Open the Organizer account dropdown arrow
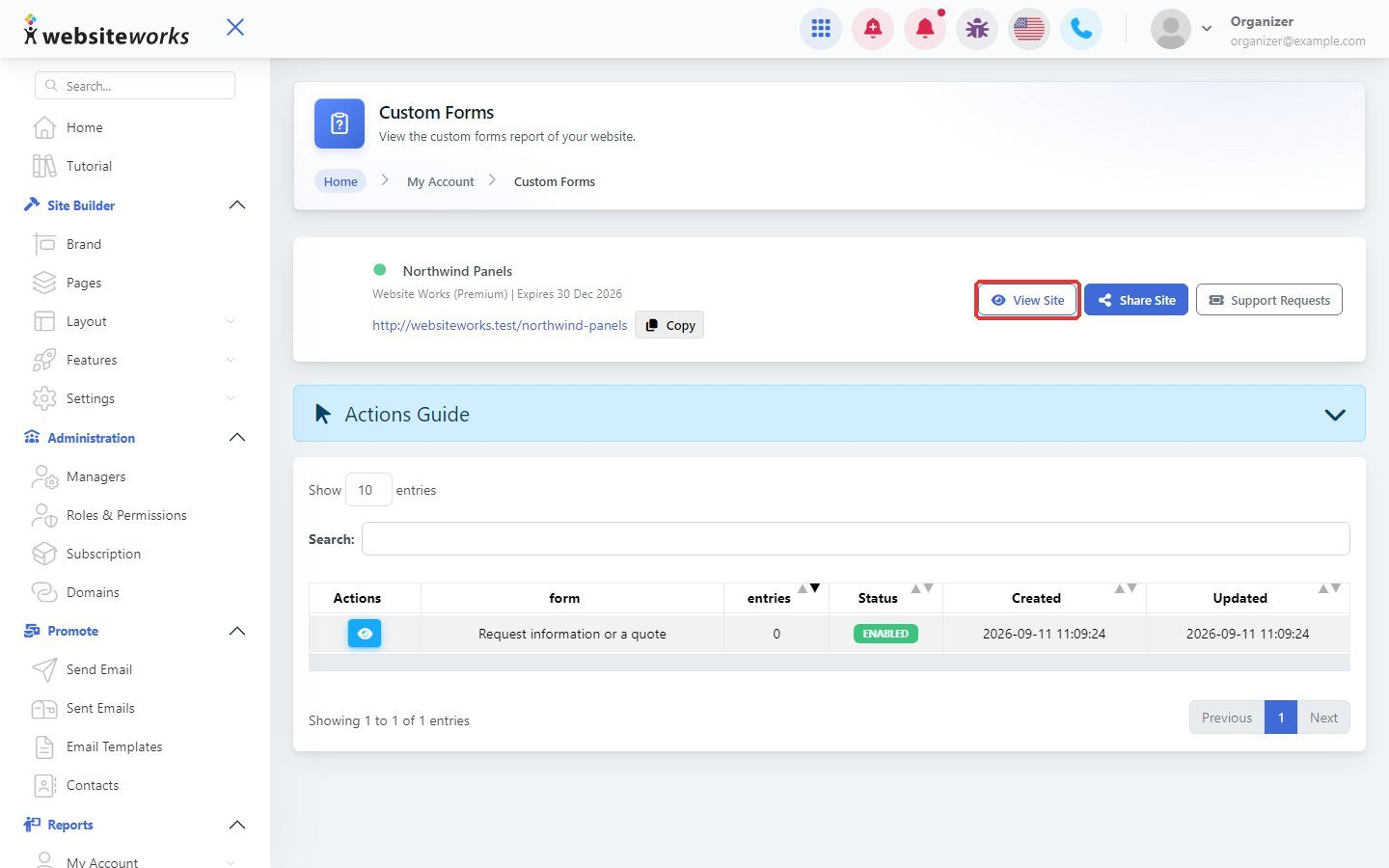Screen dimensions: 1389x868 tap(1206, 29)
